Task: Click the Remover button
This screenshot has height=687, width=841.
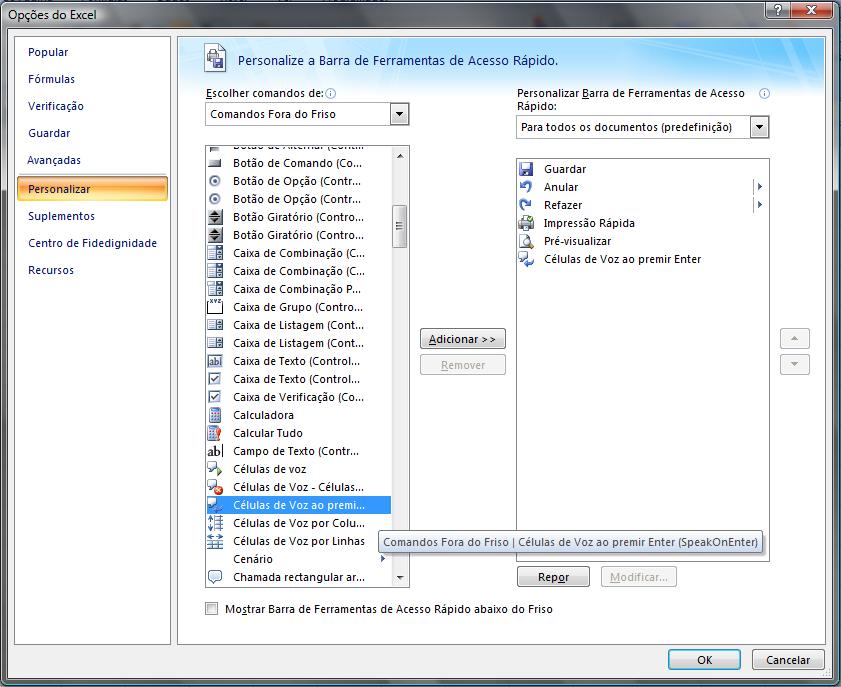Action: (462, 365)
